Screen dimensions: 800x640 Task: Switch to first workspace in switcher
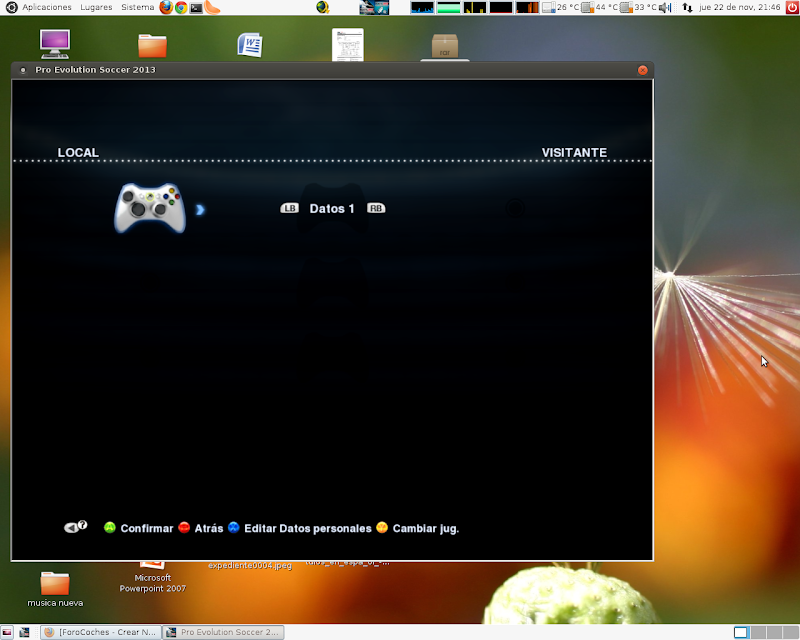pos(741,632)
